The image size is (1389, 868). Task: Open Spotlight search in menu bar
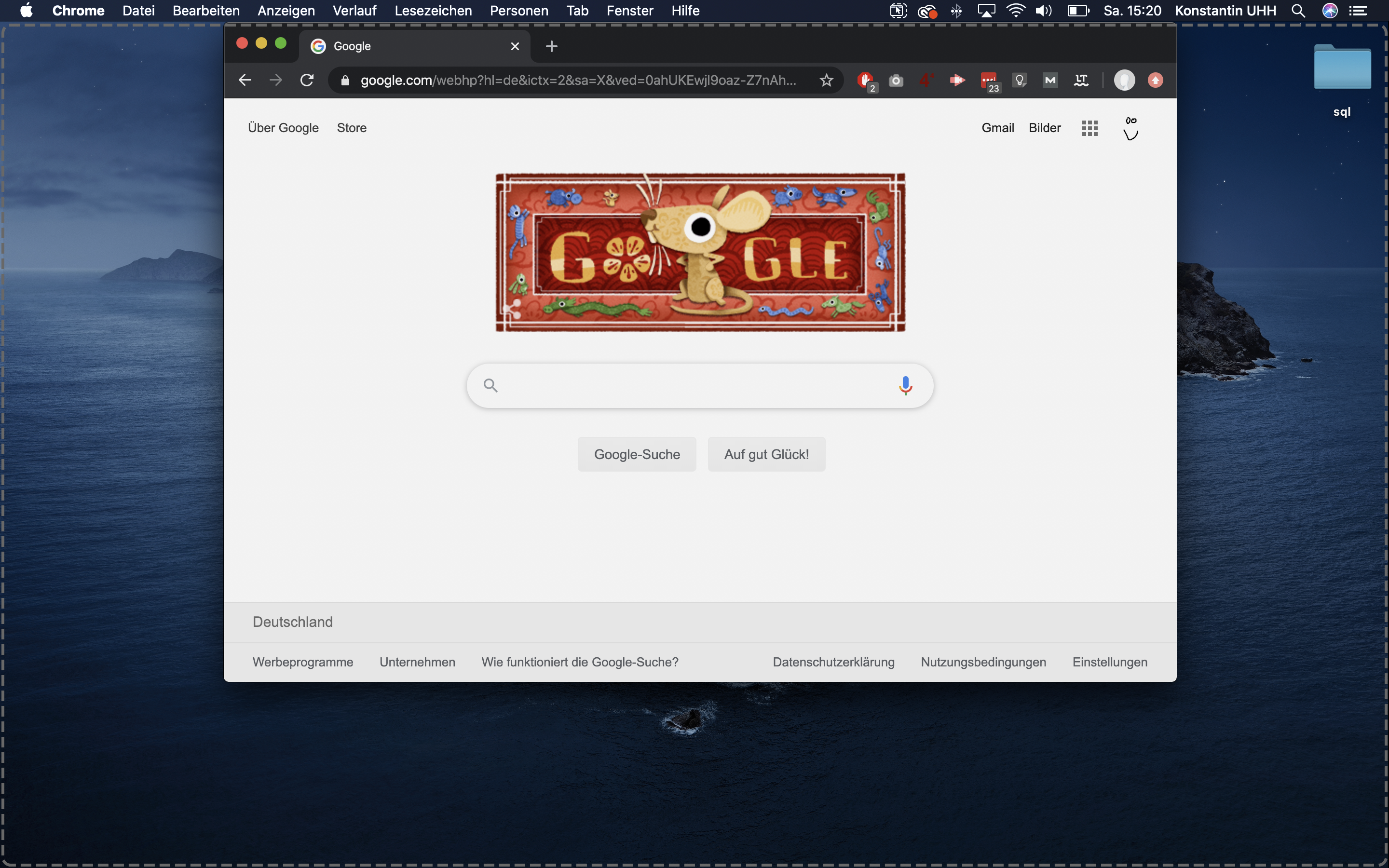coord(1298,11)
